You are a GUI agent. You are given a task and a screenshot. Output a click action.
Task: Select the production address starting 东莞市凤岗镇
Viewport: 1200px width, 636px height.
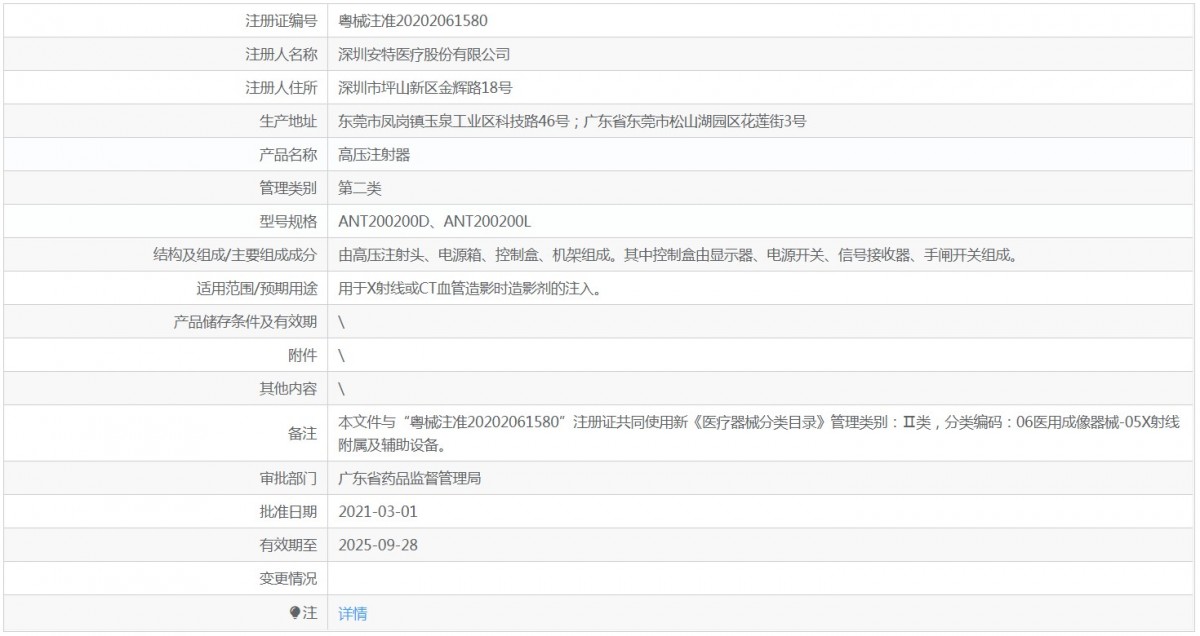pos(572,121)
